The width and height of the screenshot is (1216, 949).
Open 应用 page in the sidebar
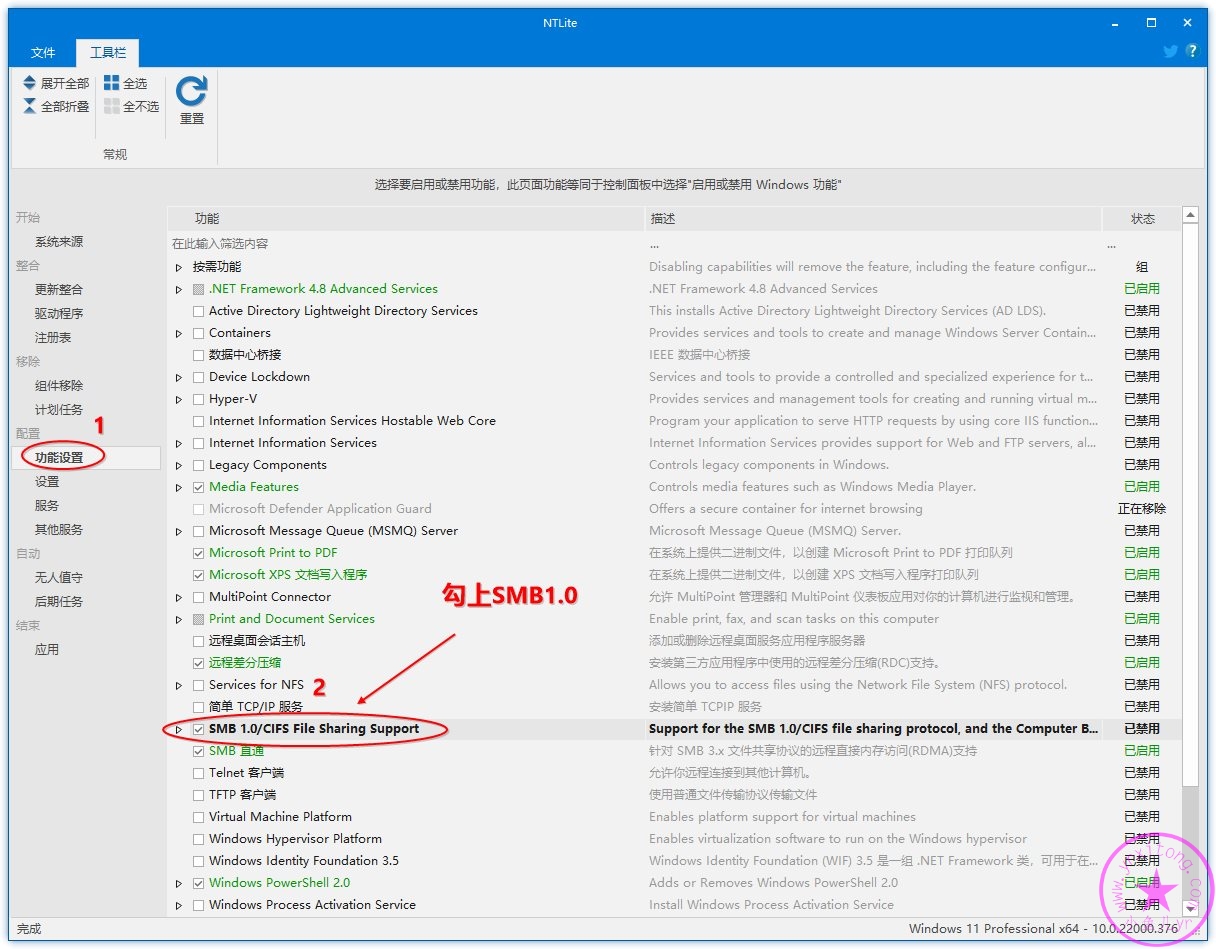coord(47,650)
